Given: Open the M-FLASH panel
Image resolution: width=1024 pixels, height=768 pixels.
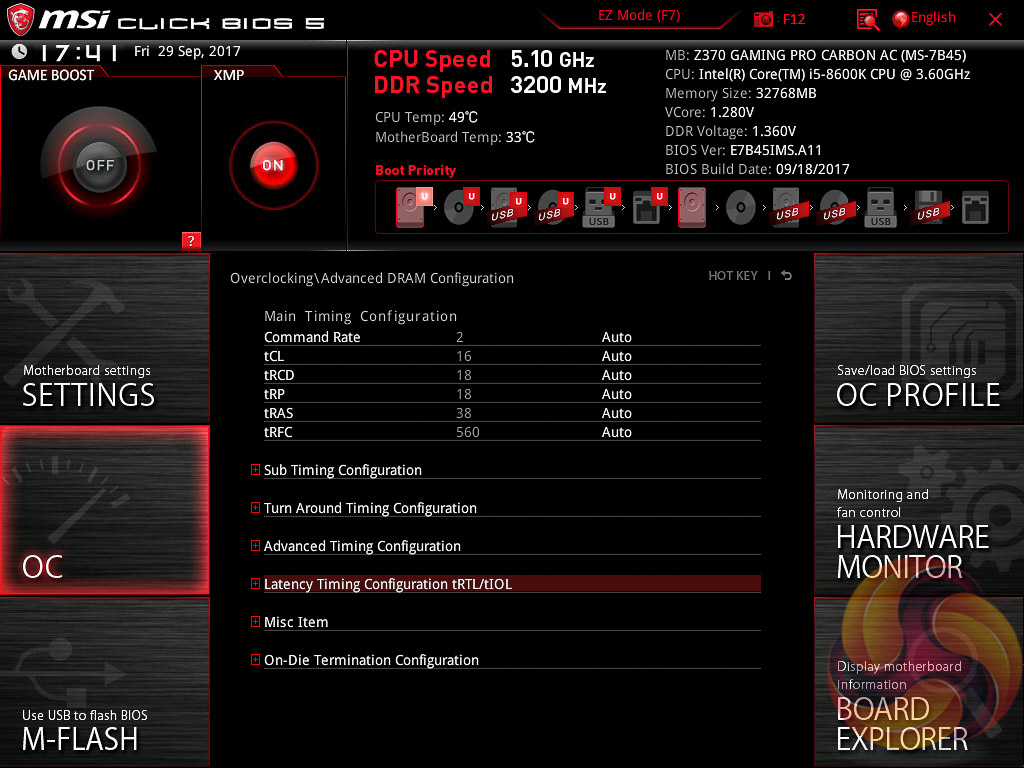Looking at the screenshot, I should pyautogui.click(x=104, y=682).
